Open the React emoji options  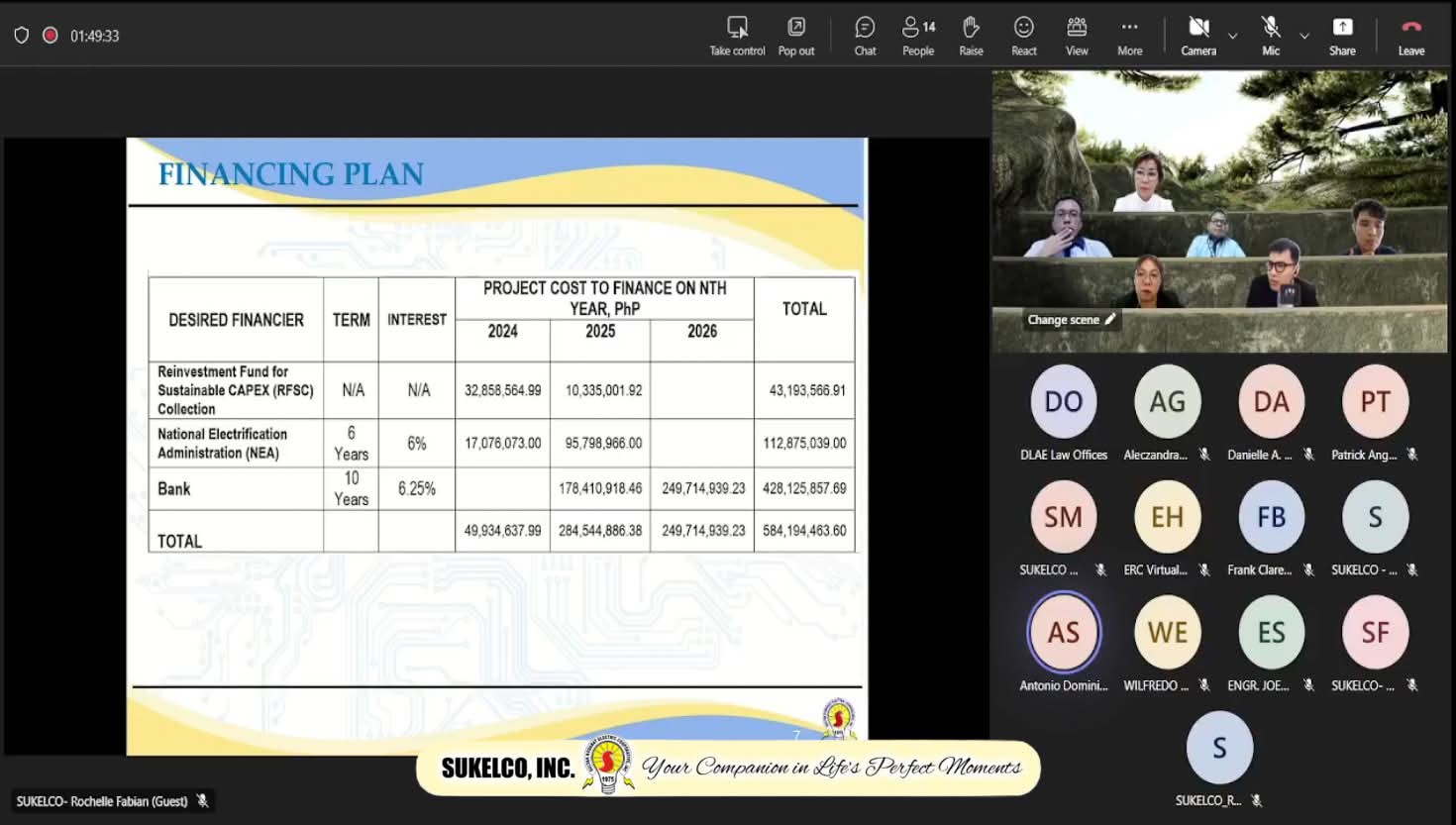pyautogui.click(x=1024, y=36)
